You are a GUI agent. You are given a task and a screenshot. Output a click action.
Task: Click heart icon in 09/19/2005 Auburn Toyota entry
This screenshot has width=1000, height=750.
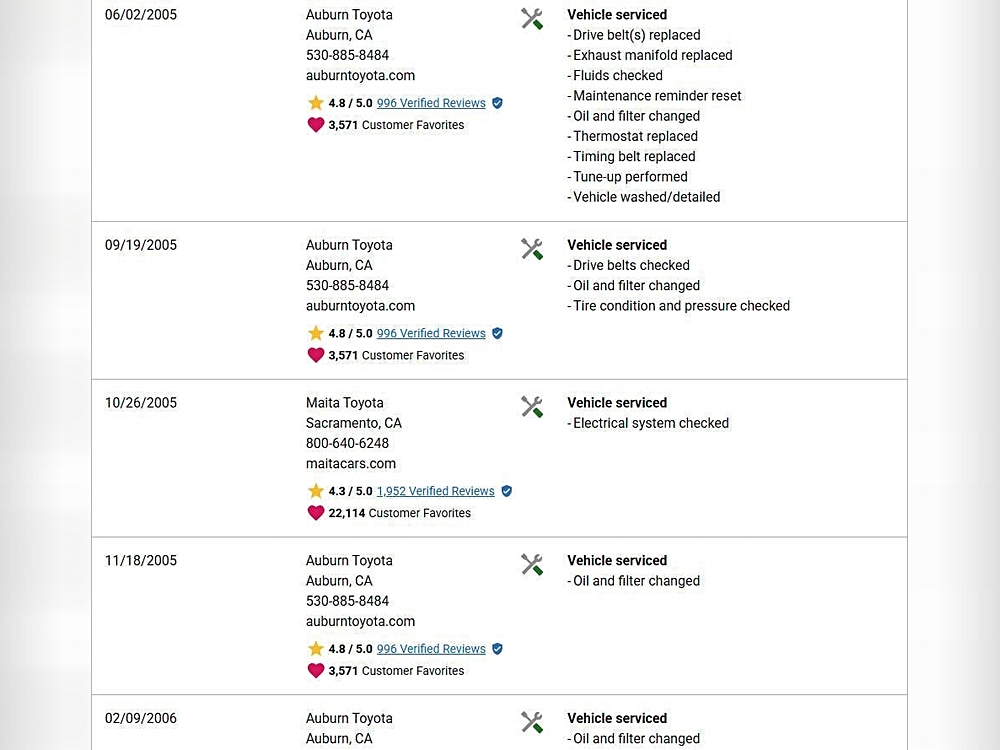click(x=316, y=355)
